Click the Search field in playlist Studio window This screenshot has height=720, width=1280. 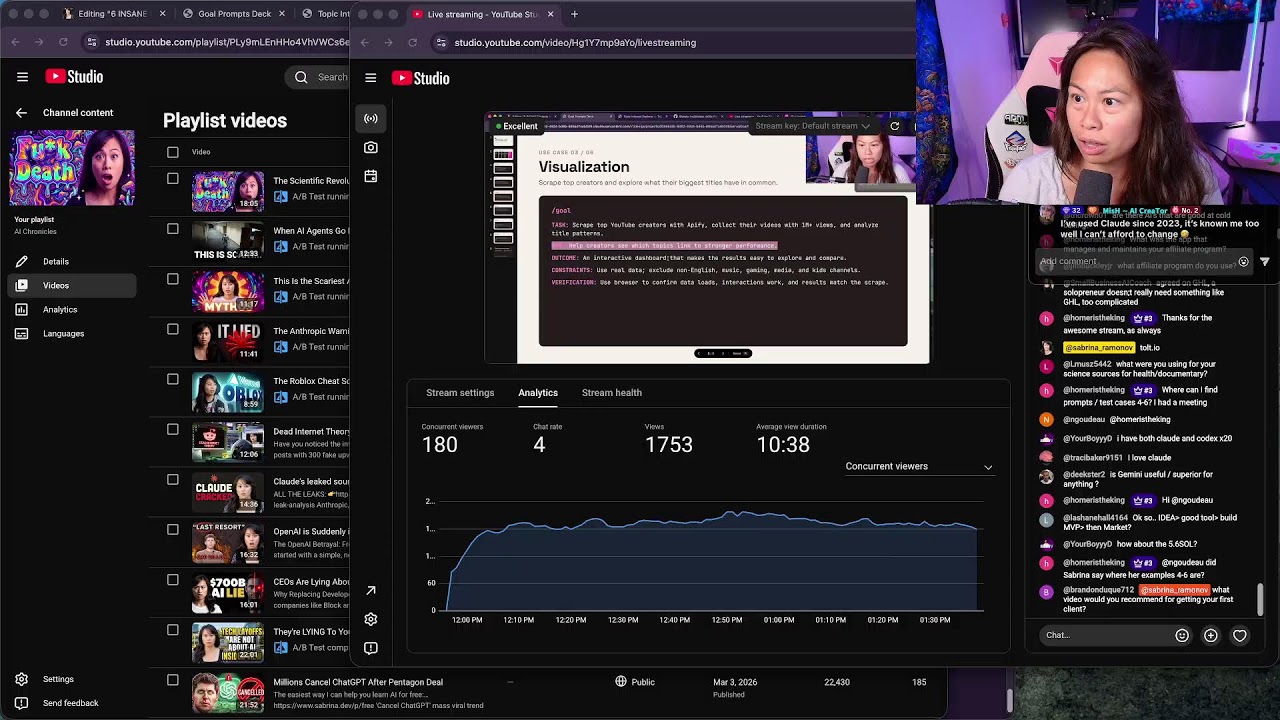[x=320, y=77]
